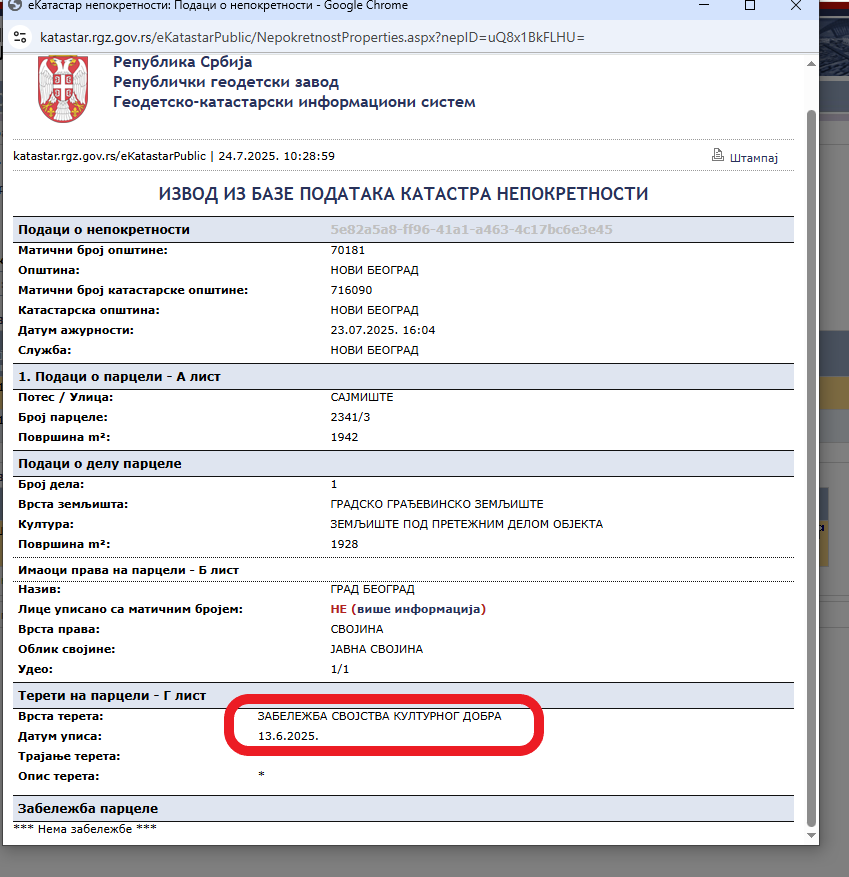
Task: Click the Штампај print link
Action: coord(753,158)
